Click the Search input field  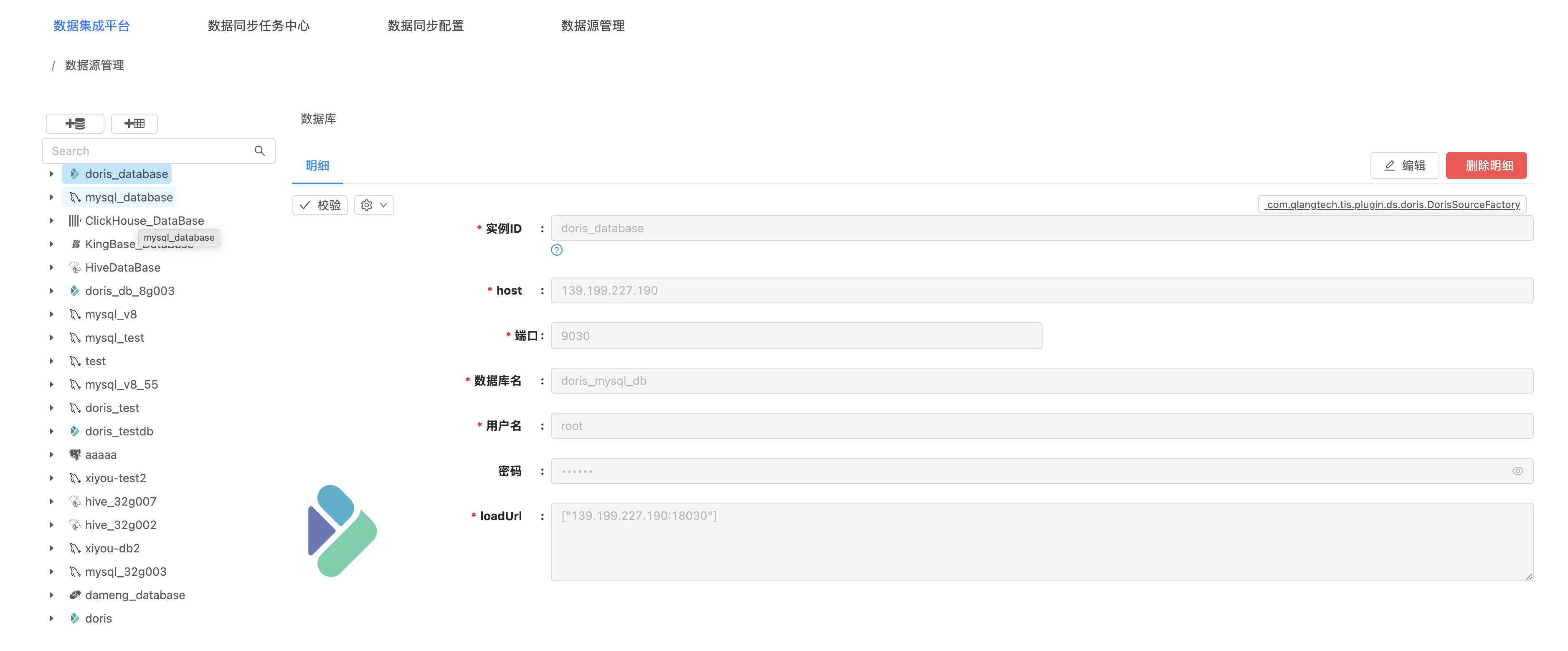(146, 151)
